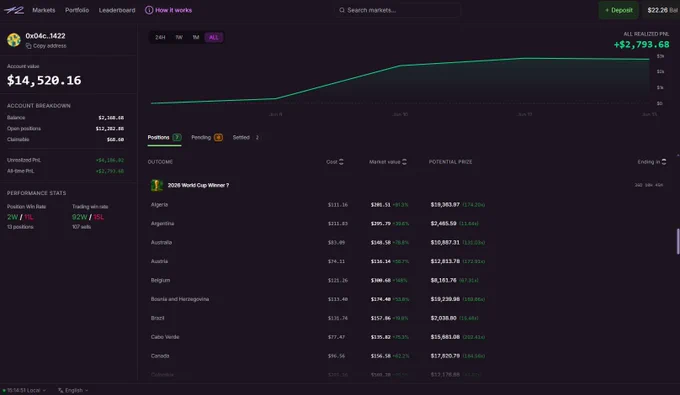Click the OUTCOME column header
Screen dimensions: 680x395
160,162
